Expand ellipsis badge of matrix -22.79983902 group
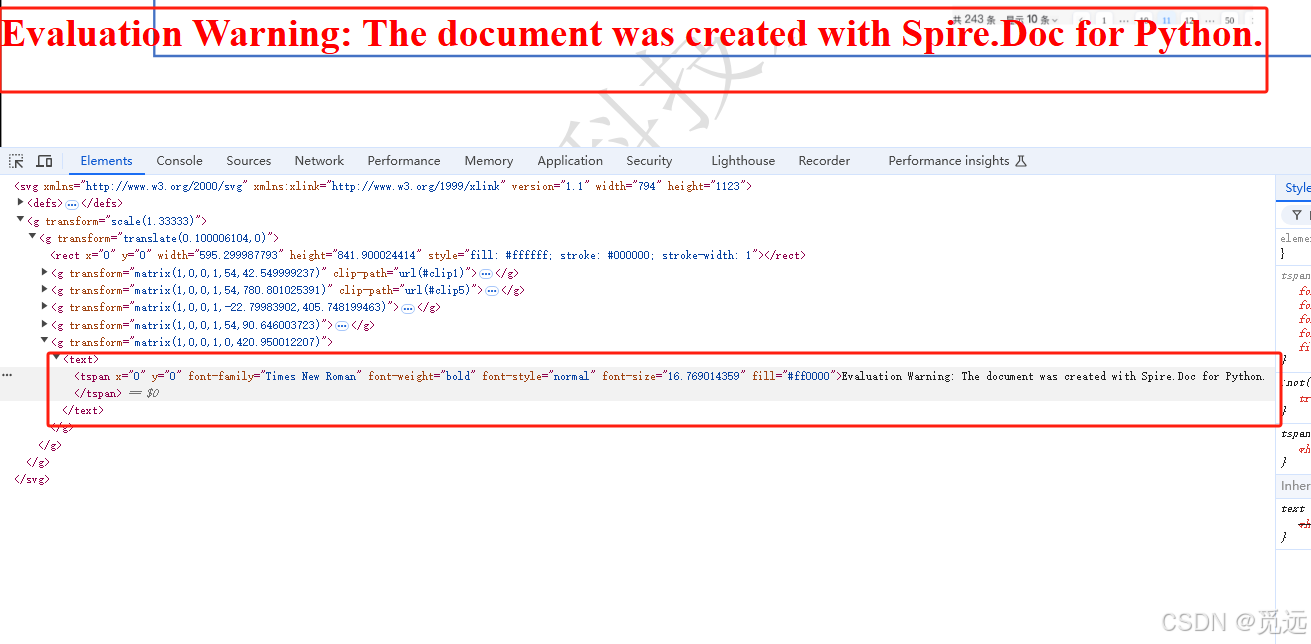The width and height of the screenshot is (1311, 644). (408, 308)
